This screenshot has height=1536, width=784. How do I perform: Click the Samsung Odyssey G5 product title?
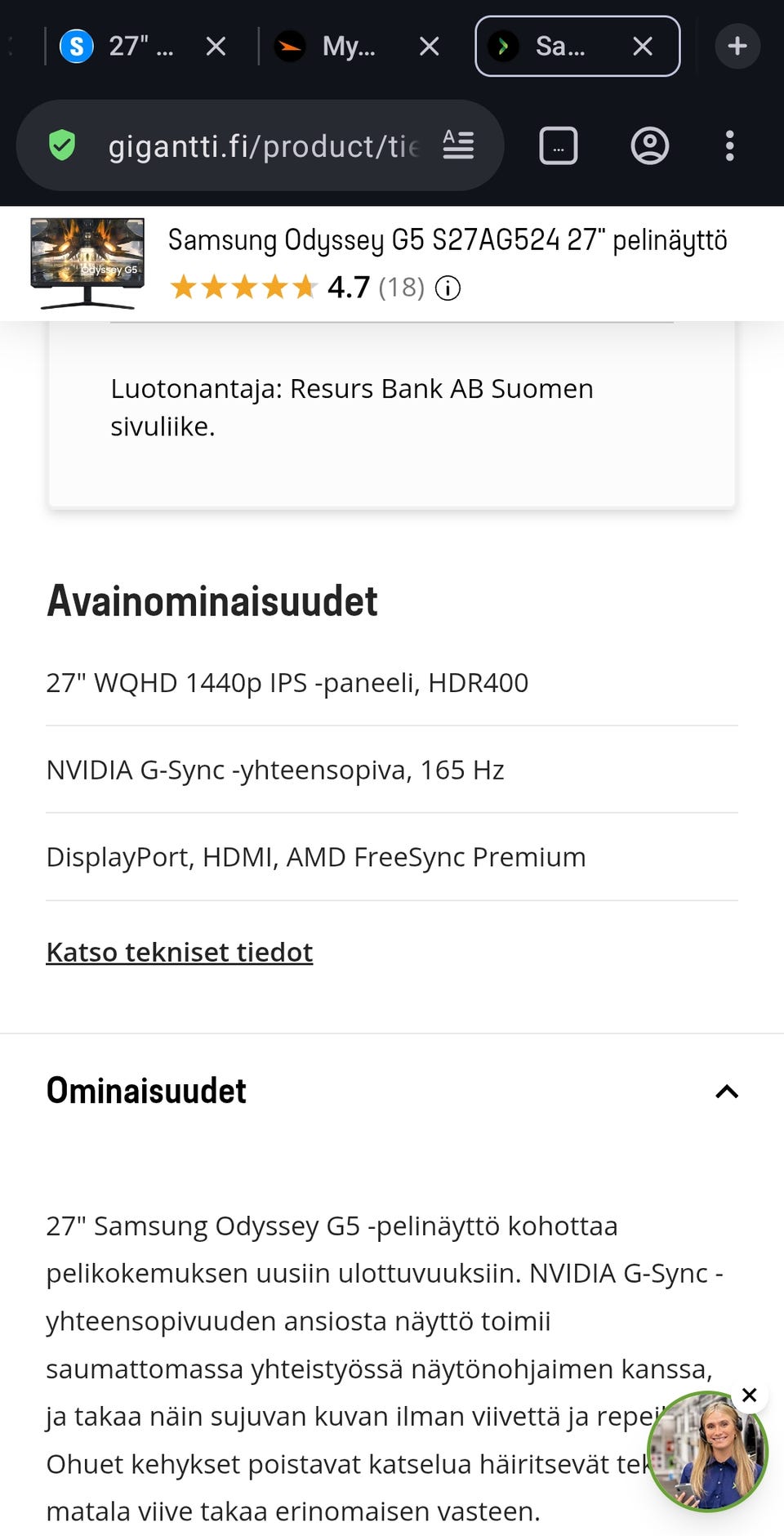tap(447, 240)
